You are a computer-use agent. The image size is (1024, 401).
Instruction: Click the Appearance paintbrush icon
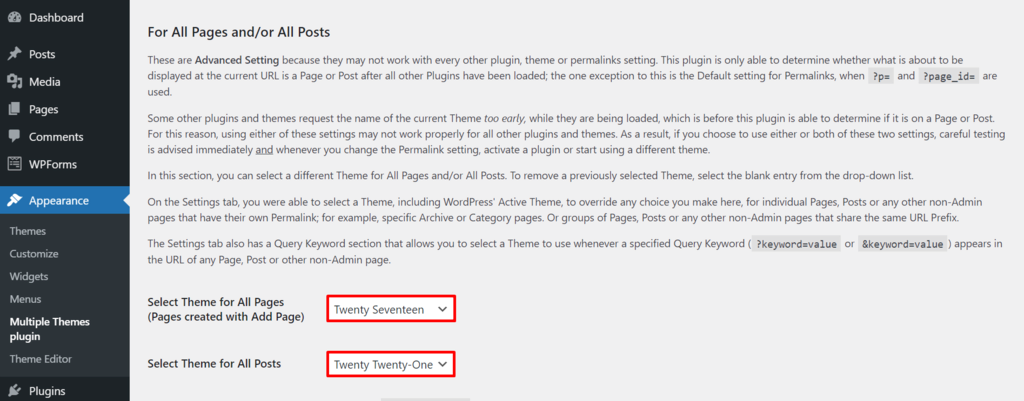click(14, 200)
